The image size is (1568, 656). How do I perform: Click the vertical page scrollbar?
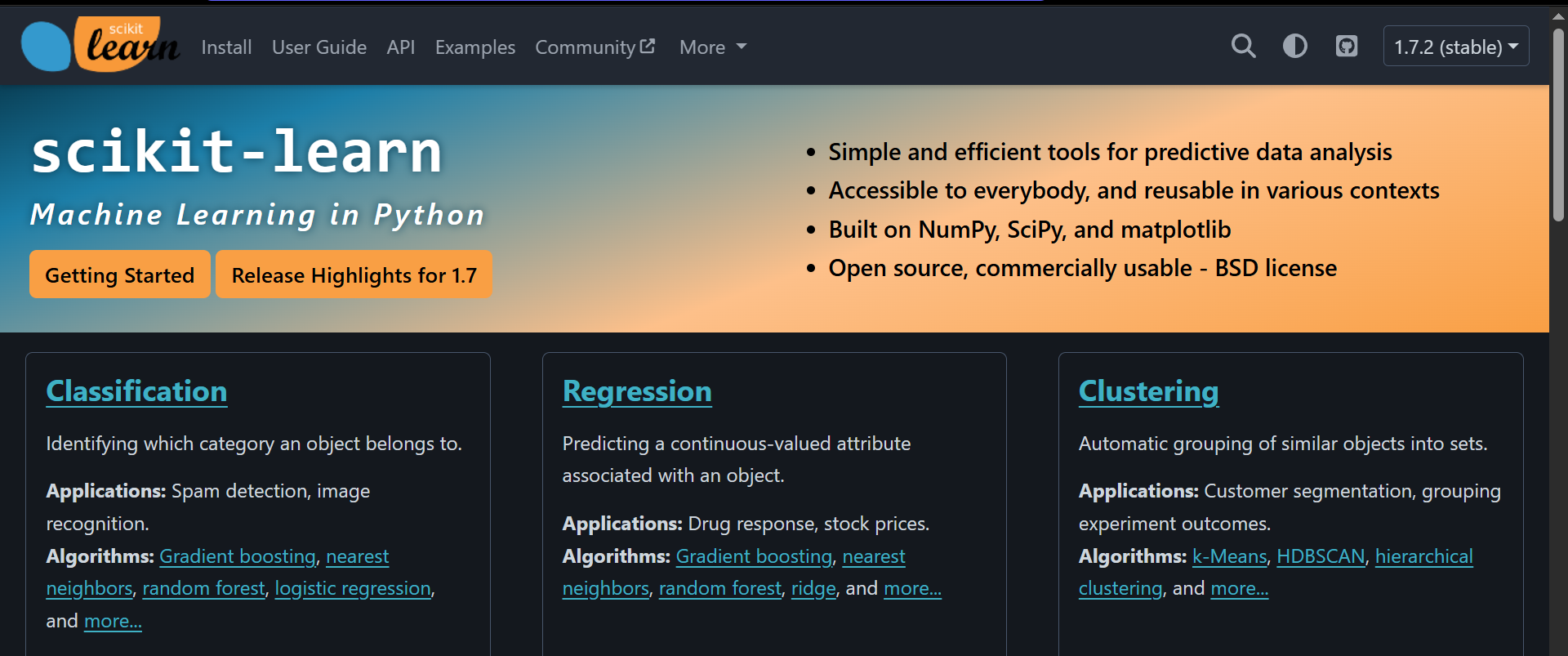coord(1558,123)
